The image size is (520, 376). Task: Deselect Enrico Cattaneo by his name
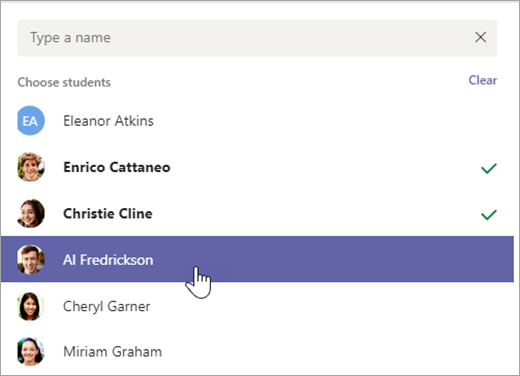point(117,167)
